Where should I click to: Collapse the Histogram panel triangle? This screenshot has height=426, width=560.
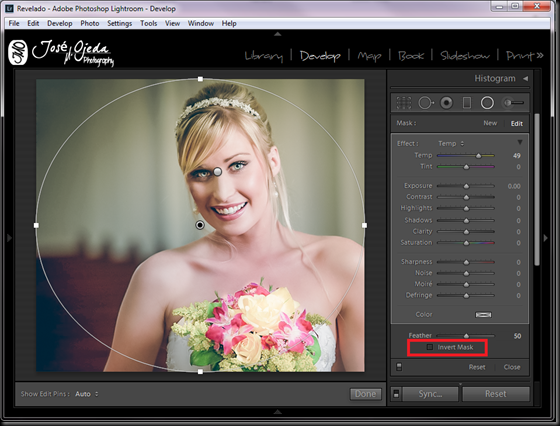(525, 79)
